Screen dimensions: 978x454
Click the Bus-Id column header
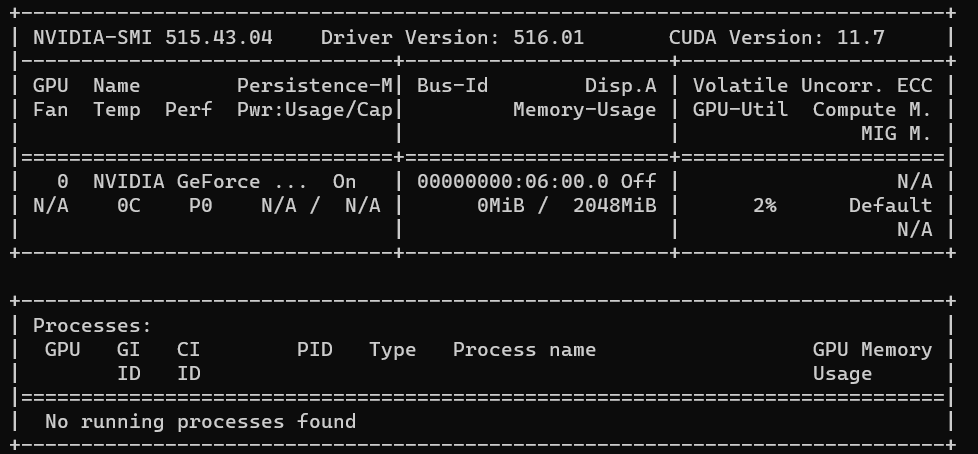pyautogui.click(x=452, y=85)
